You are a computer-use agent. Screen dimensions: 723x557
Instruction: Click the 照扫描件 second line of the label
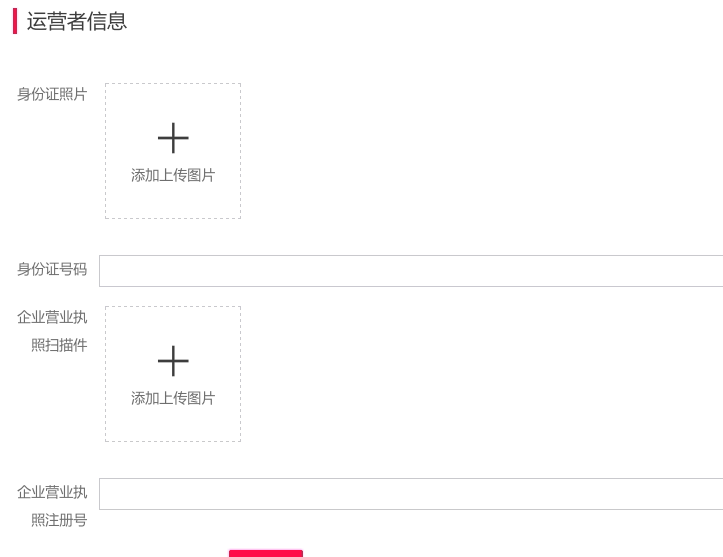coord(59,345)
